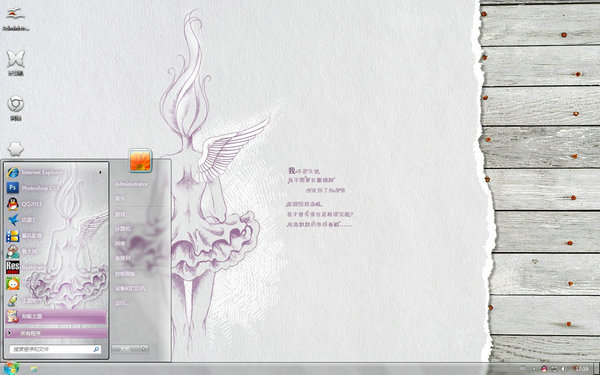Screen dimensions: 600x375
Task: Open the pinned Explorer icon on the taskbar
Action: (34, 369)
